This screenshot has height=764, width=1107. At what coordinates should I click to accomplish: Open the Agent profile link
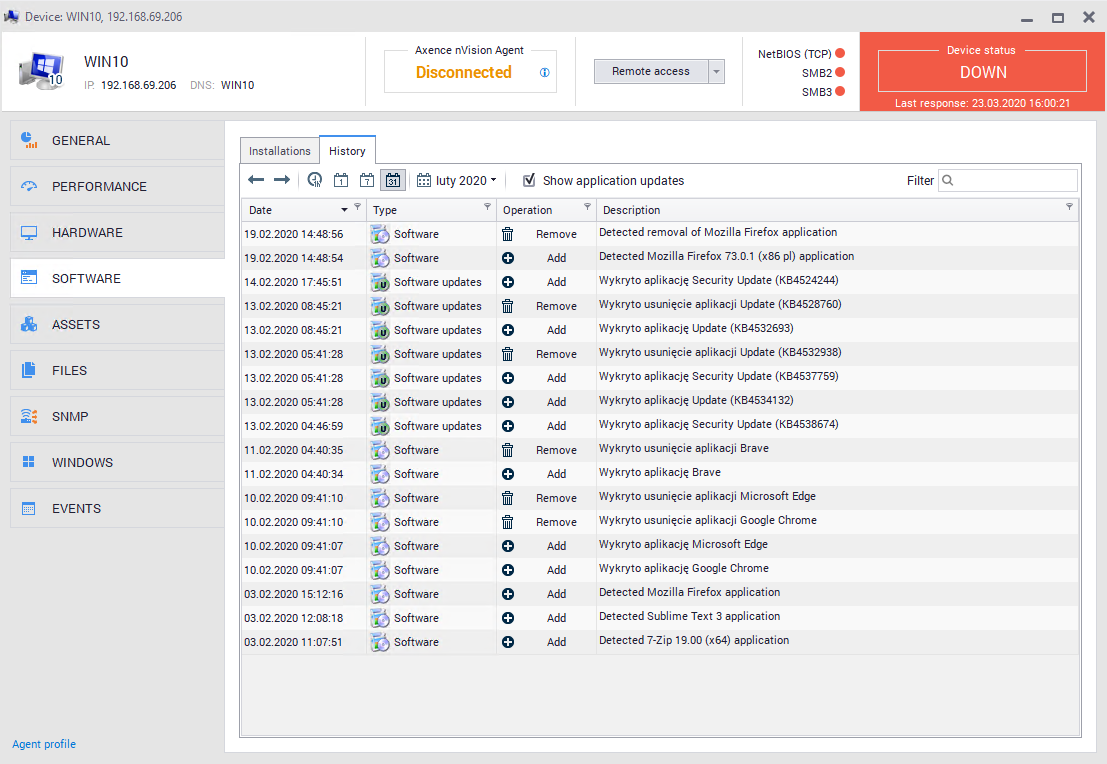tap(44, 744)
